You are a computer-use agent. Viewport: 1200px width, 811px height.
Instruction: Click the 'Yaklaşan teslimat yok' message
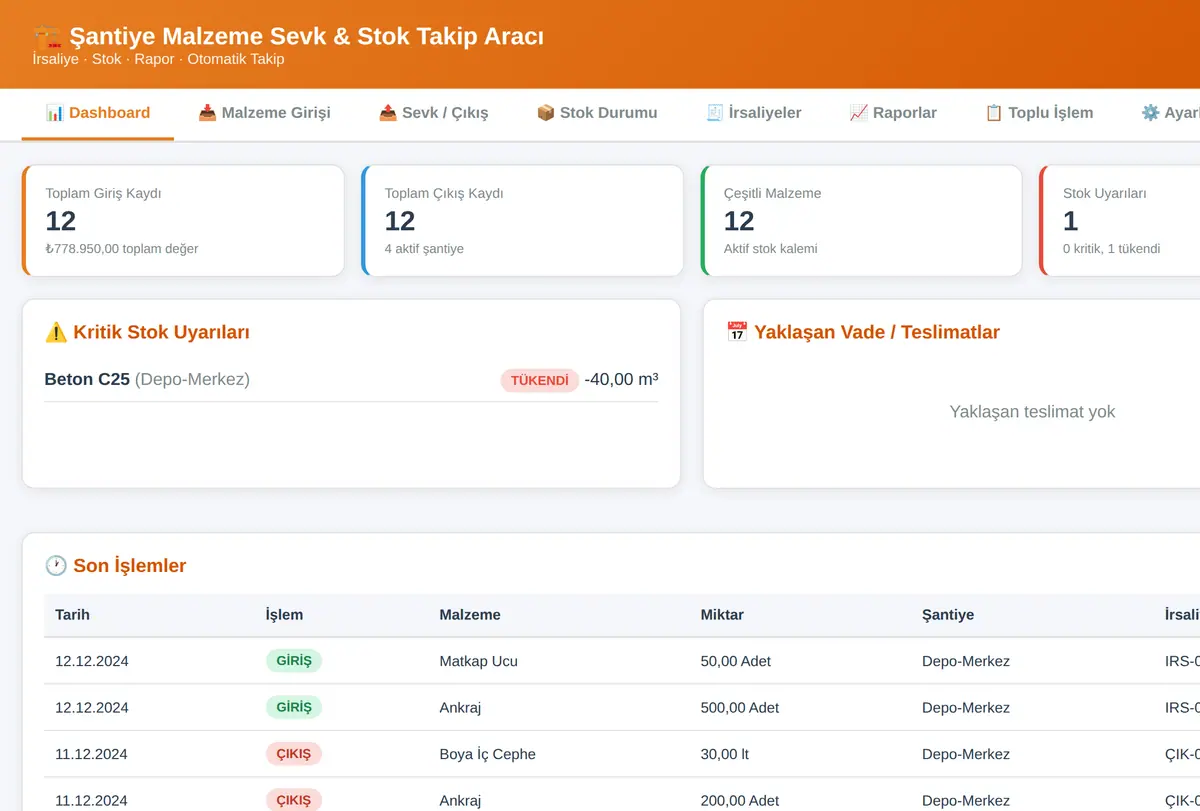[1032, 412]
